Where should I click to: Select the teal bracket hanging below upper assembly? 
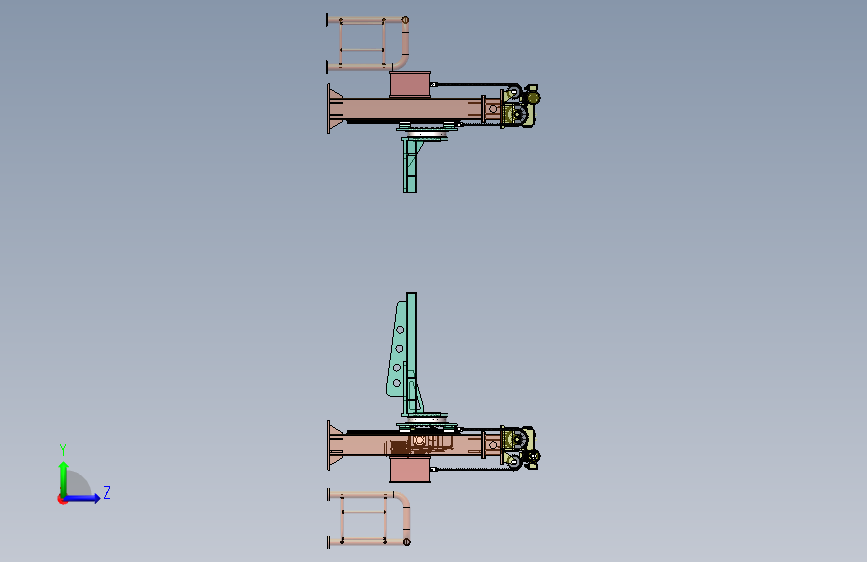pyautogui.click(x=410, y=165)
